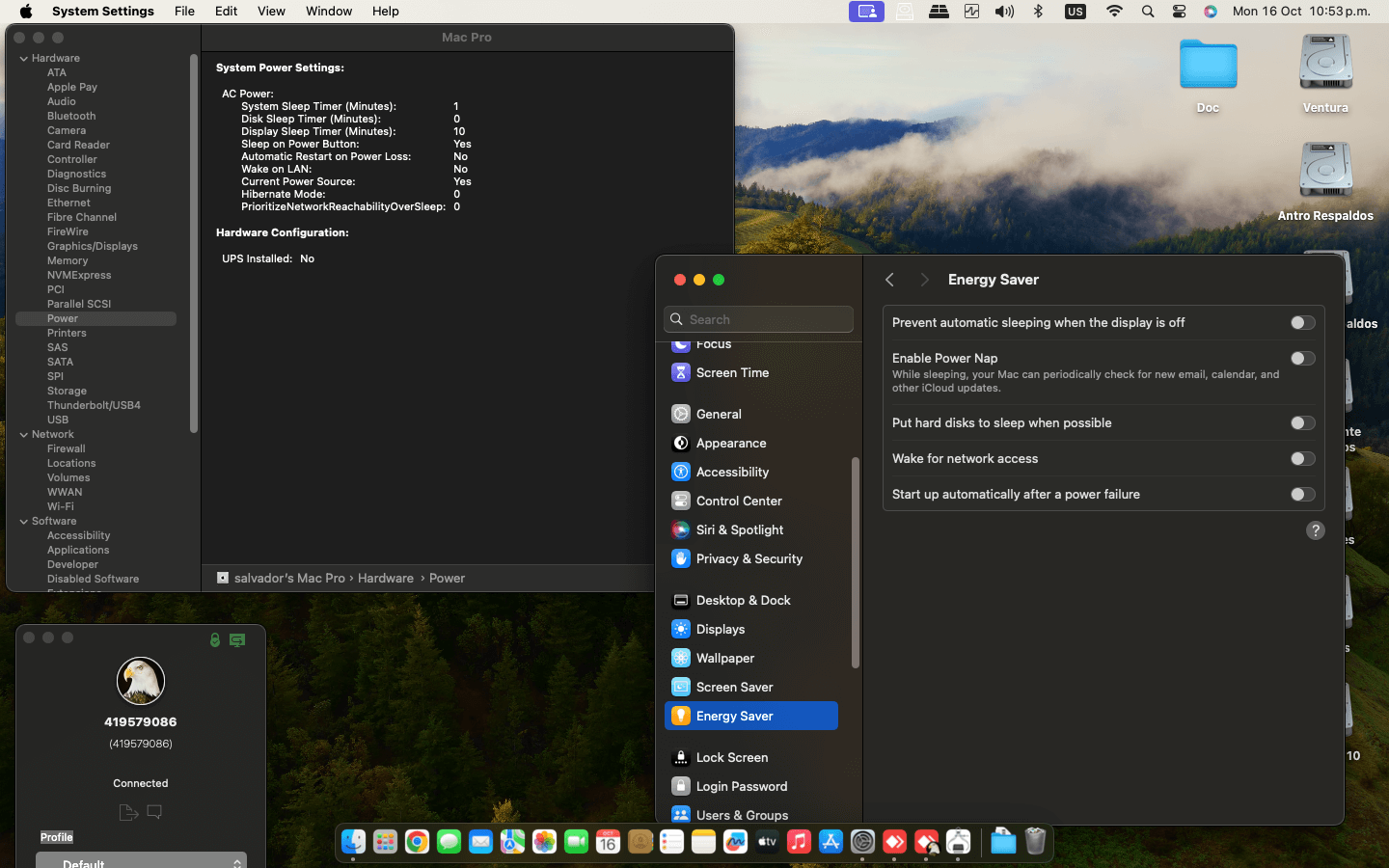Click Hardware in the breadcrumb path
The image size is (1389, 868).
[x=385, y=578]
